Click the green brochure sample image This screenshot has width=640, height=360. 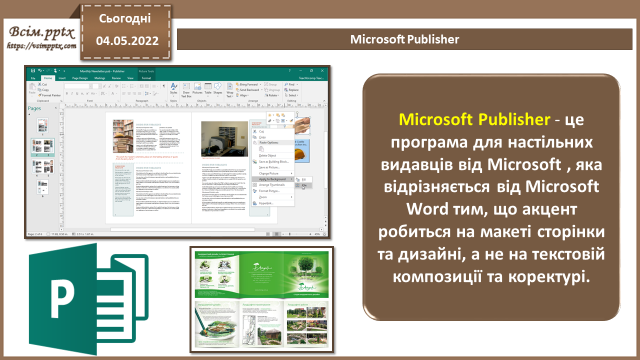[262, 300]
